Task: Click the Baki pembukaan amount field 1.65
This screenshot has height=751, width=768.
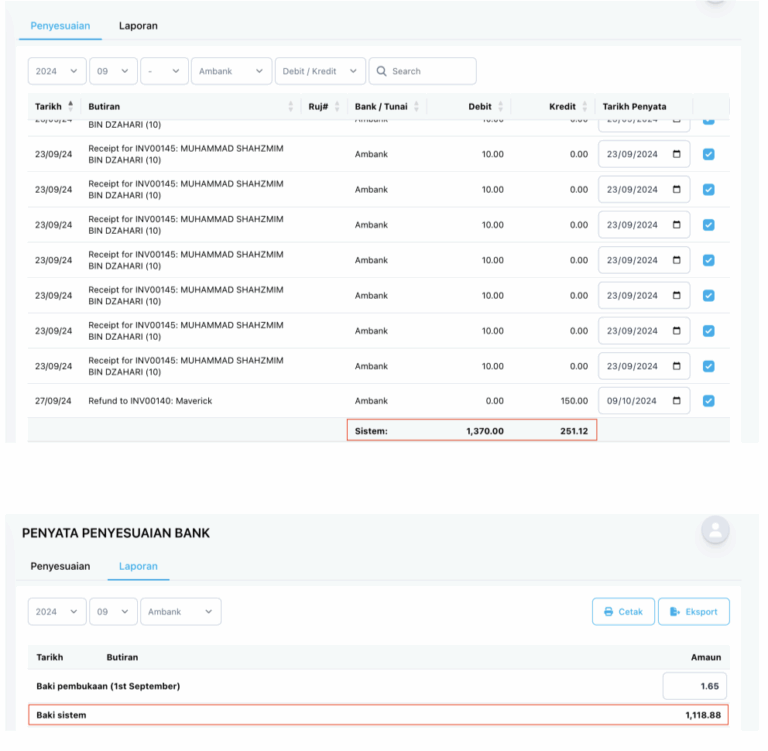Action: (x=695, y=686)
